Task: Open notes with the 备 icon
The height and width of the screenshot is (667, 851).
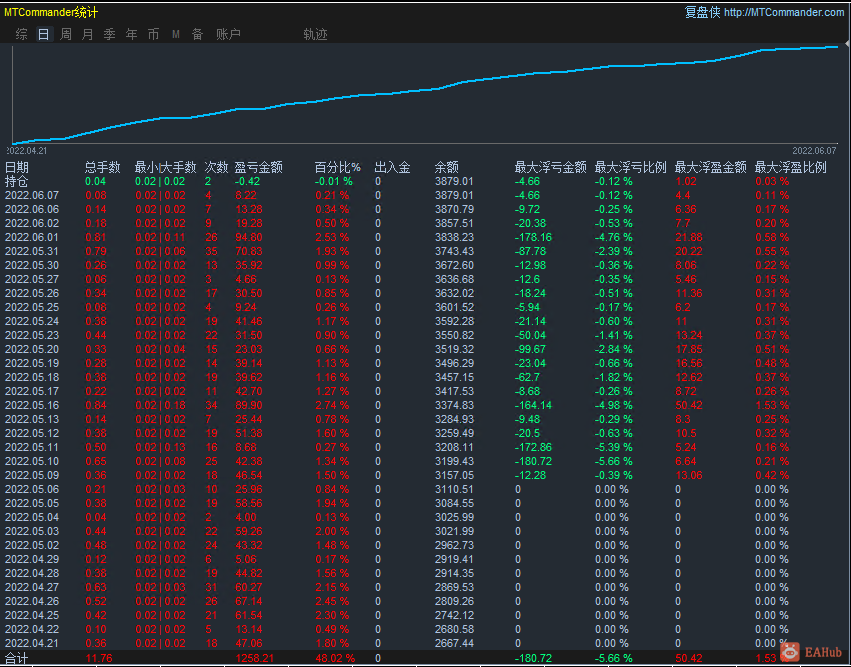Action: [197, 32]
